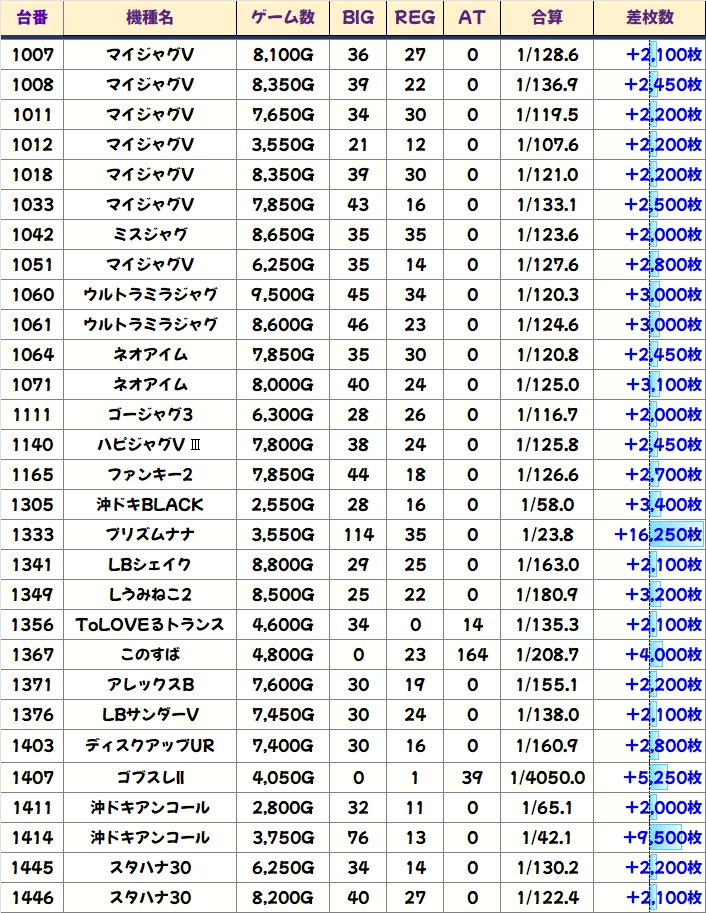Select the +5,250枚 difference value
The height and width of the screenshot is (913, 706).
click(x=662, y=777)
